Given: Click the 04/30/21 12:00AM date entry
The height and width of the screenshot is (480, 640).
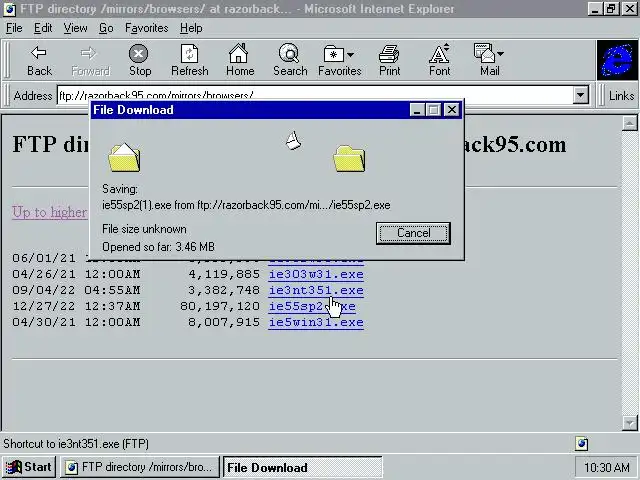Looking at the screenshot, I should click(76, 322).
